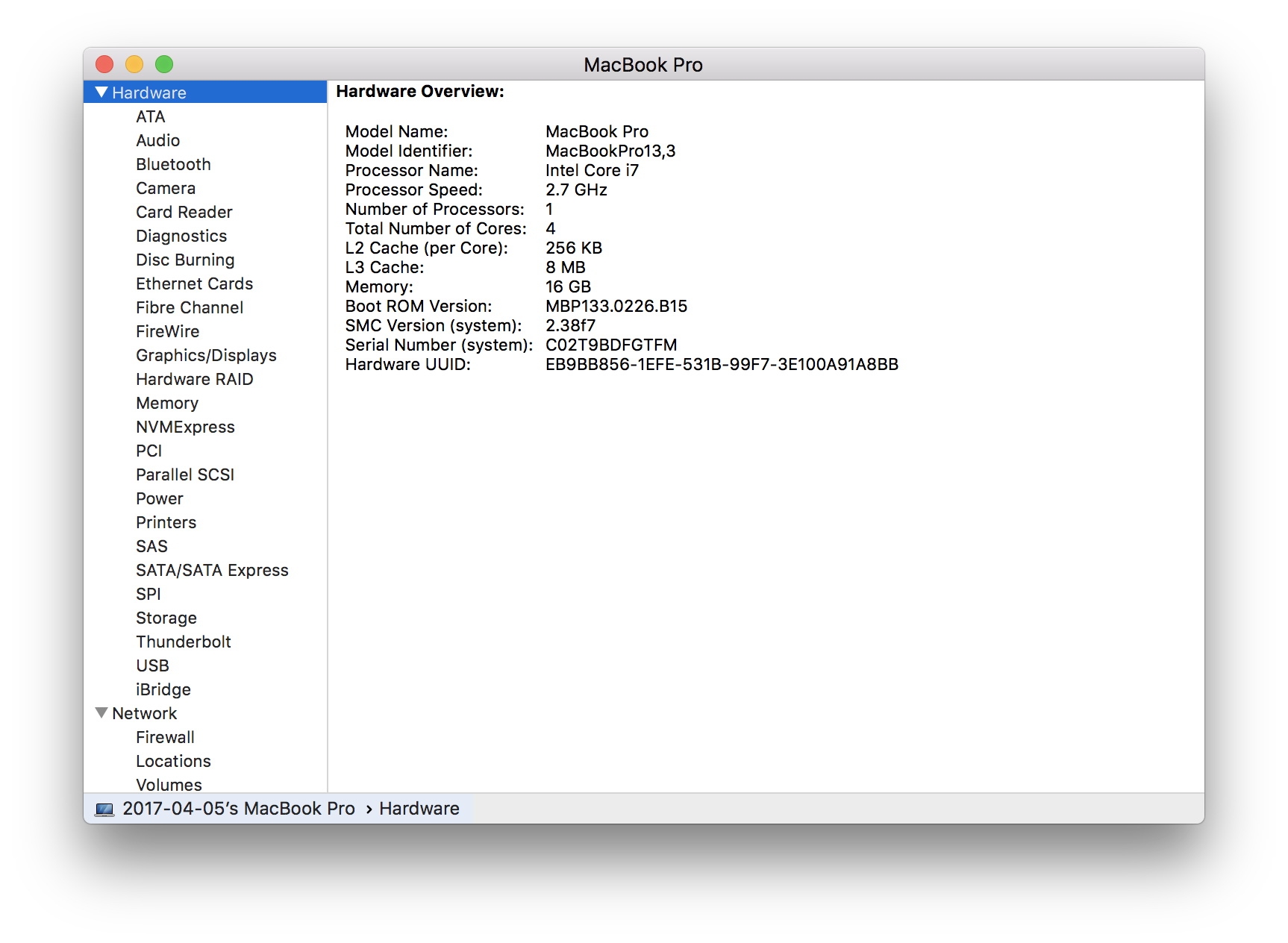Click the Total Number of Cores label

coord(436,228)
